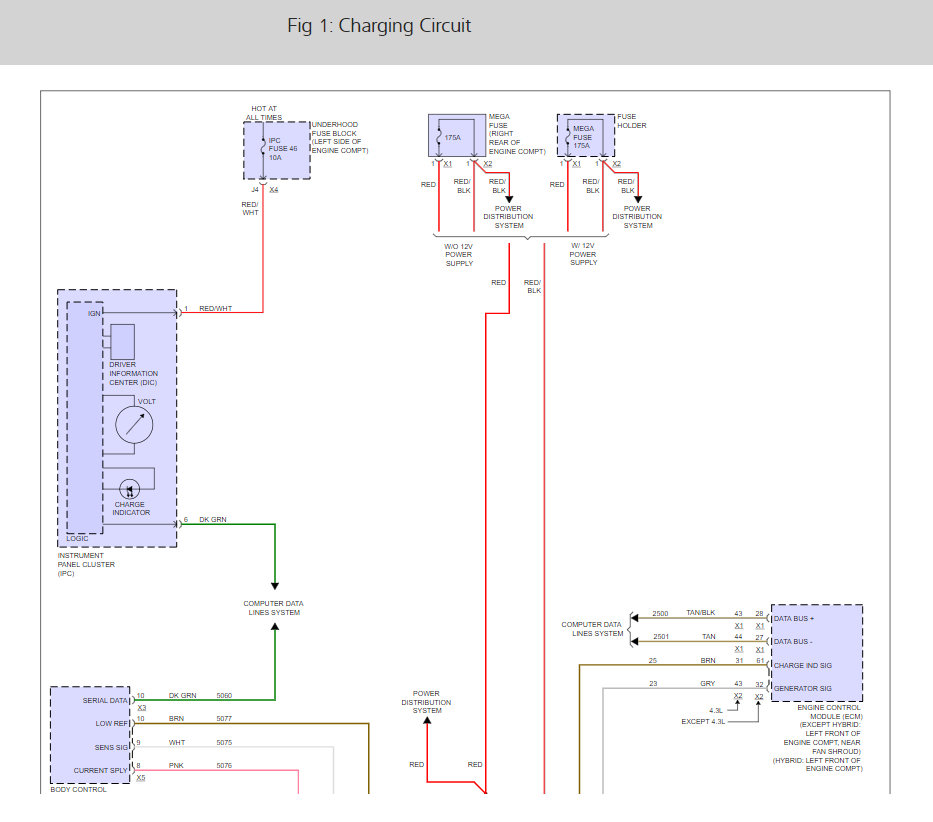Click the 'EXCEPT 4.3L' note
The height and width of the screenshot is (822, 933).
point(703,721)
